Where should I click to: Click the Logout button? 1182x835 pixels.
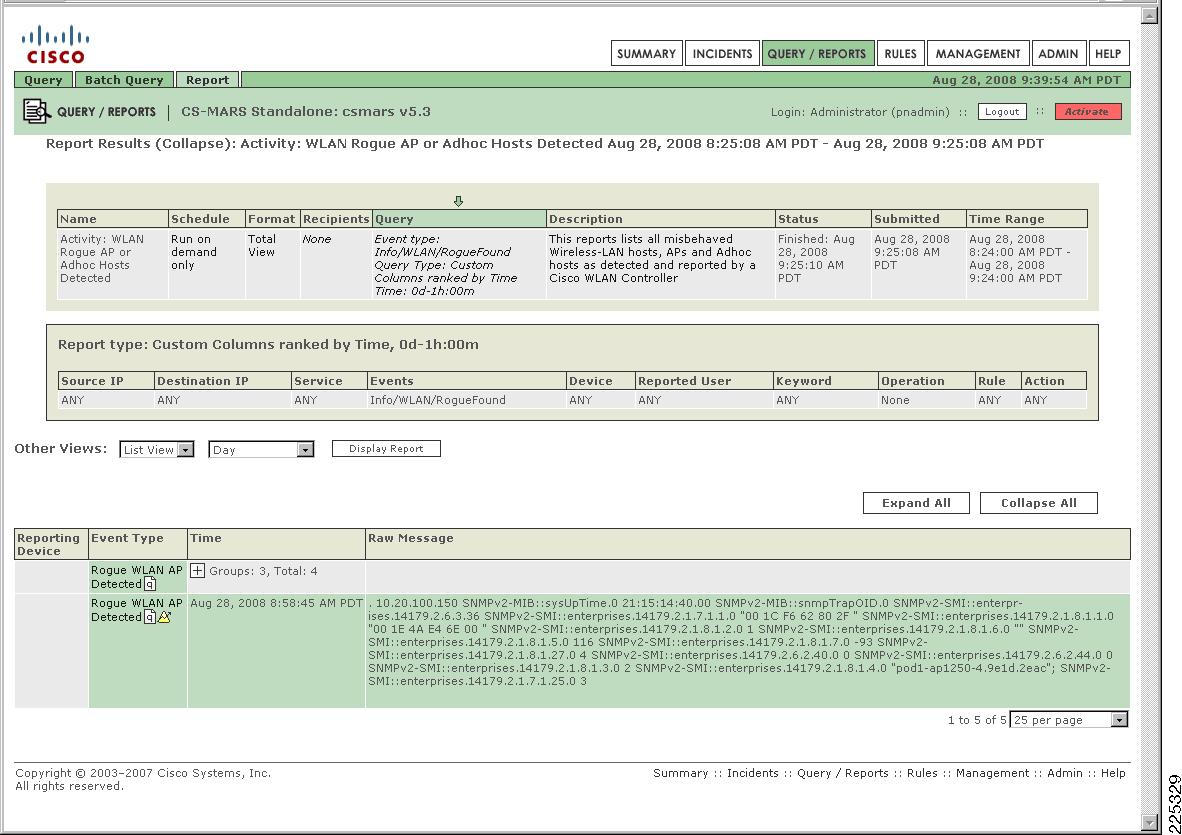coord(1002,112)
